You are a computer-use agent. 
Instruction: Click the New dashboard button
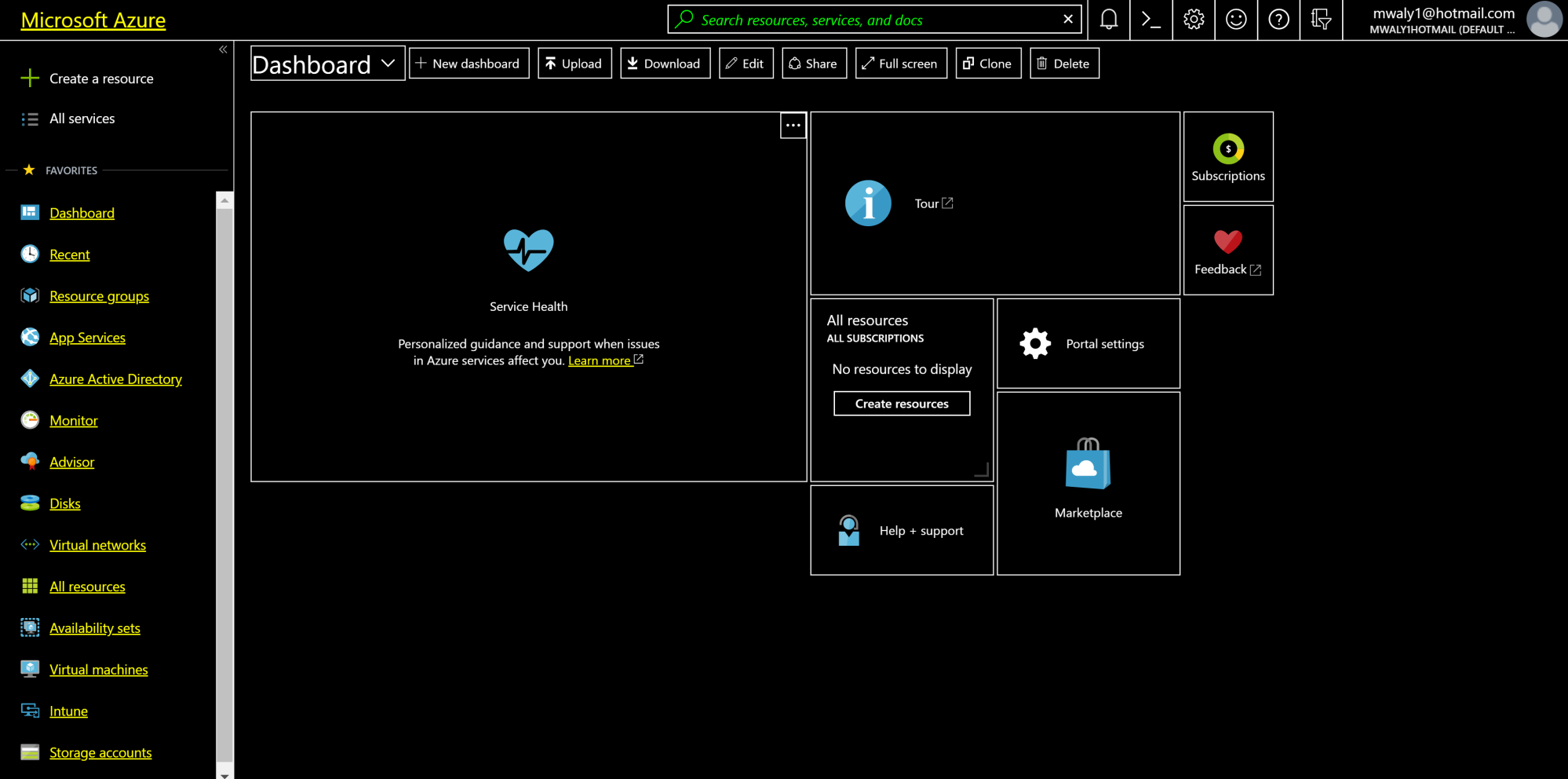(x=469, y=64)
